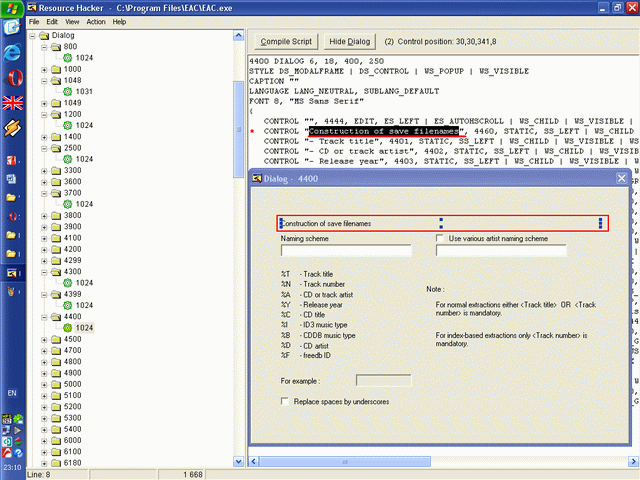Launch Internet Explorer from the sidebar
Screen dimensions: 640x480
pyautogui.click(x=12, y=52)
